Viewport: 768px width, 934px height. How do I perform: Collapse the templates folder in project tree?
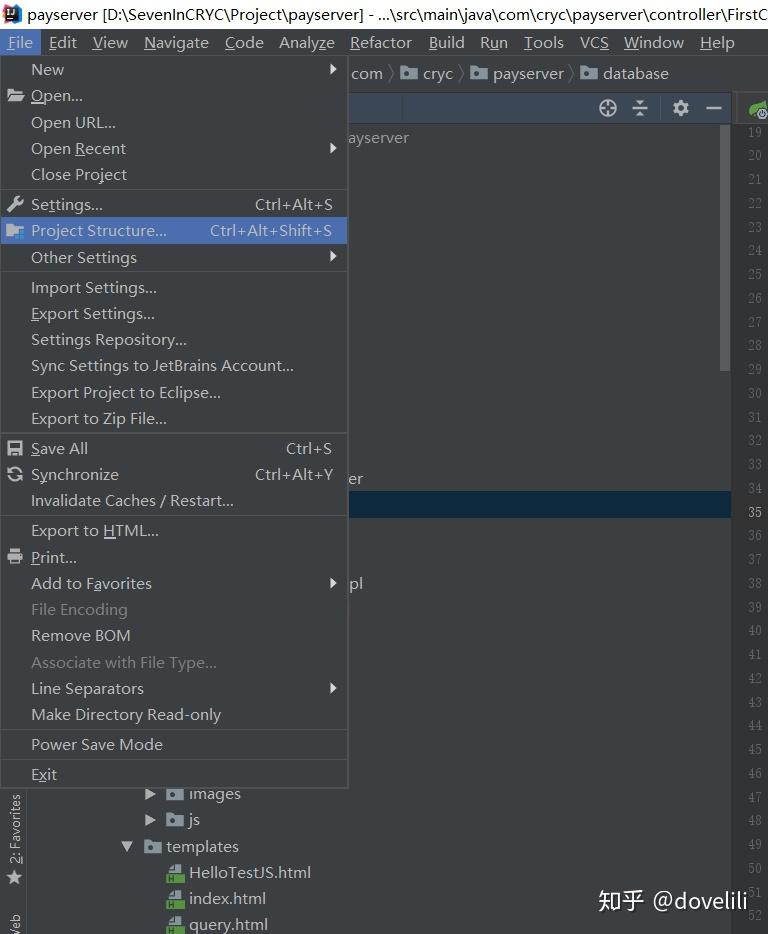(x=127, y=846)
